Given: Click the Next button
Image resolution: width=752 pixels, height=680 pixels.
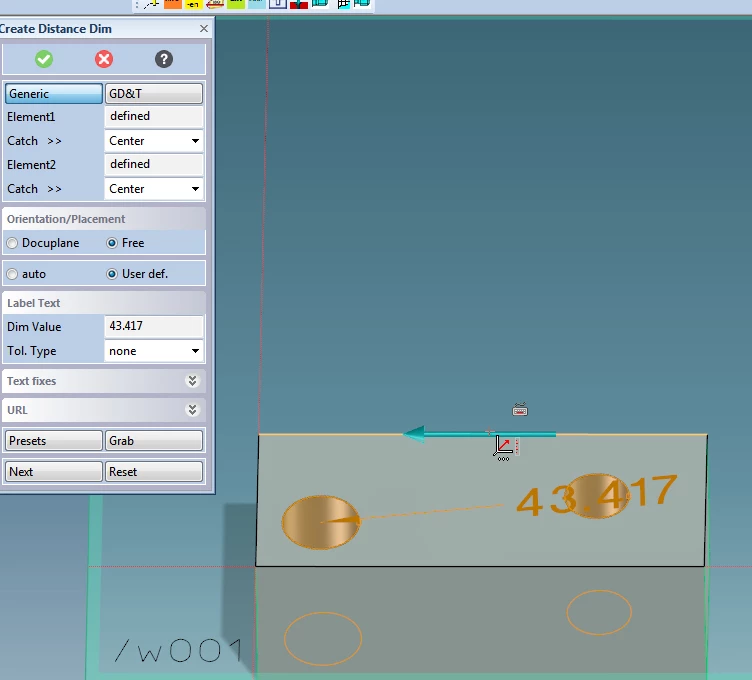Looking at the screenshot, I should coord(54,472).
